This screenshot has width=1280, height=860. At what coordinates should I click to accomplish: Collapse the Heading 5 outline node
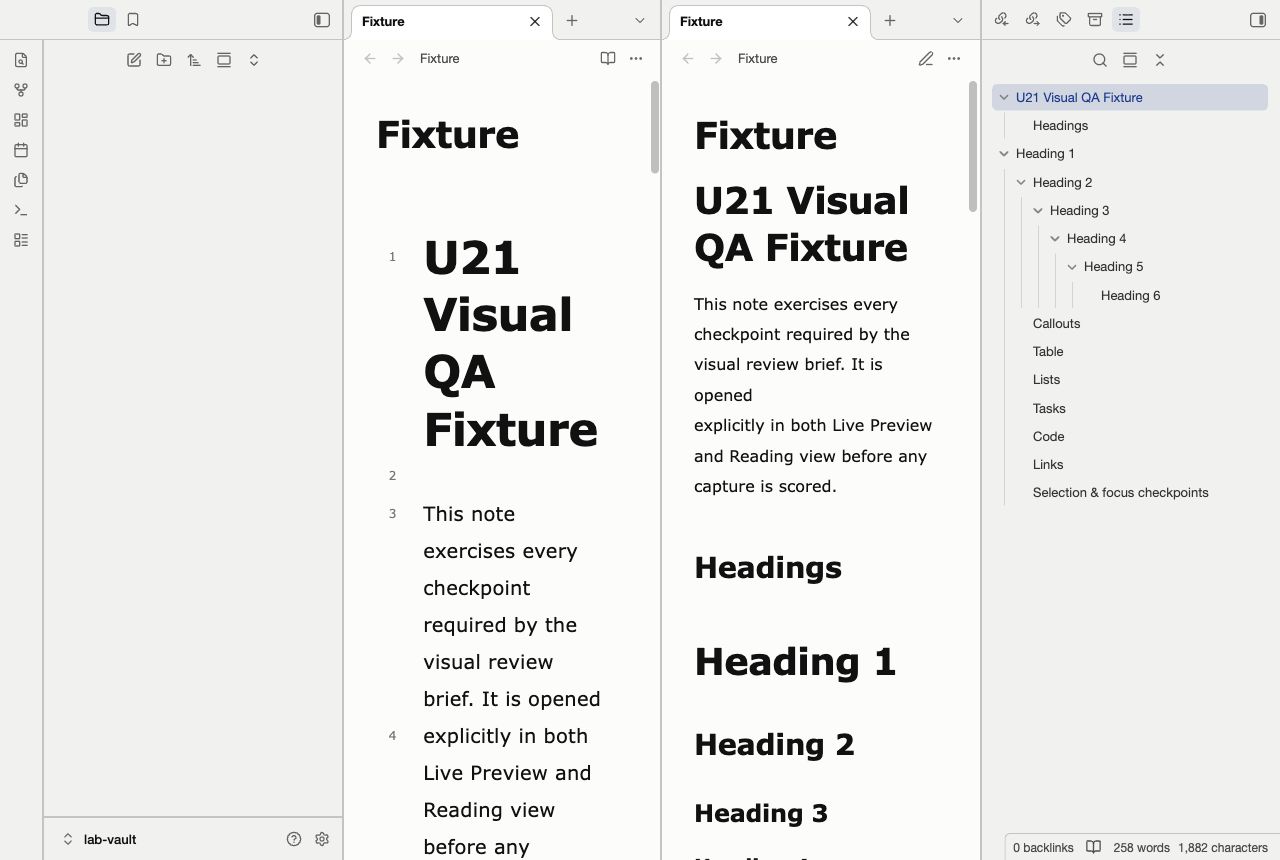(x=1072, y=267)
